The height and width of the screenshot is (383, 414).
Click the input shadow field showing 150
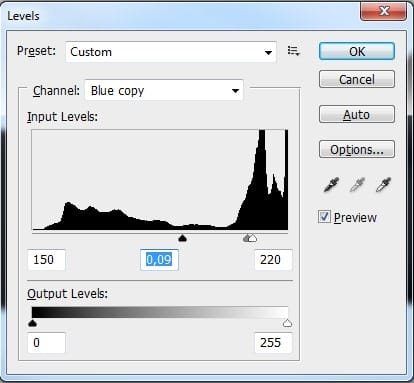46,260
